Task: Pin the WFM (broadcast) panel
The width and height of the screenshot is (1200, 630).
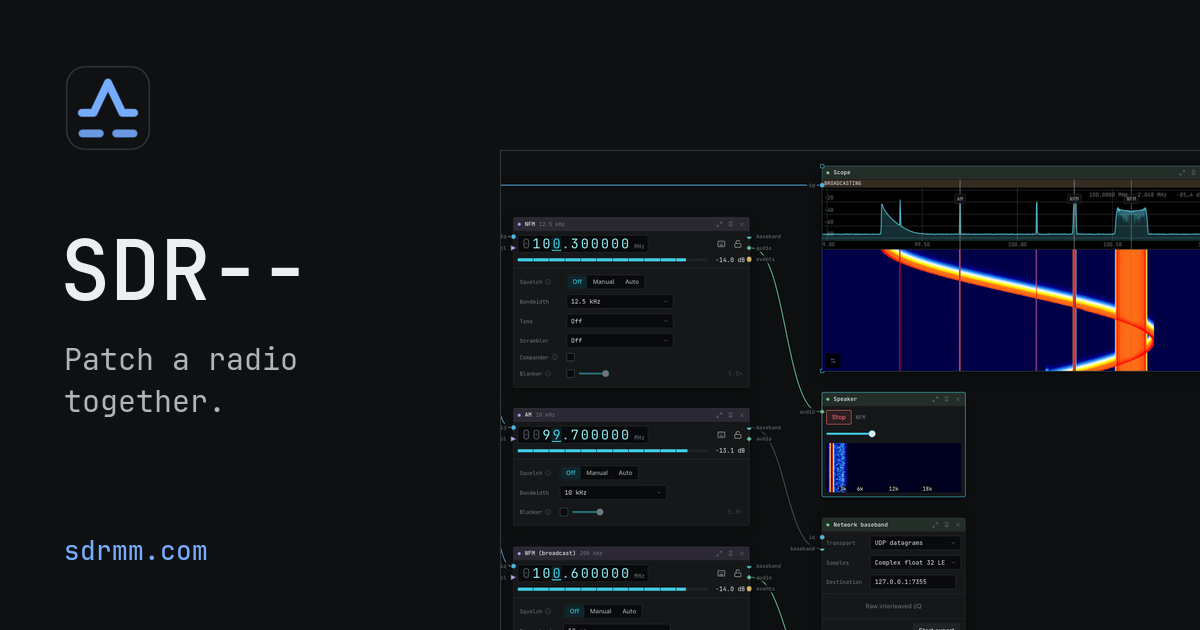Action: pyautogui.click(x=730, y=553)
